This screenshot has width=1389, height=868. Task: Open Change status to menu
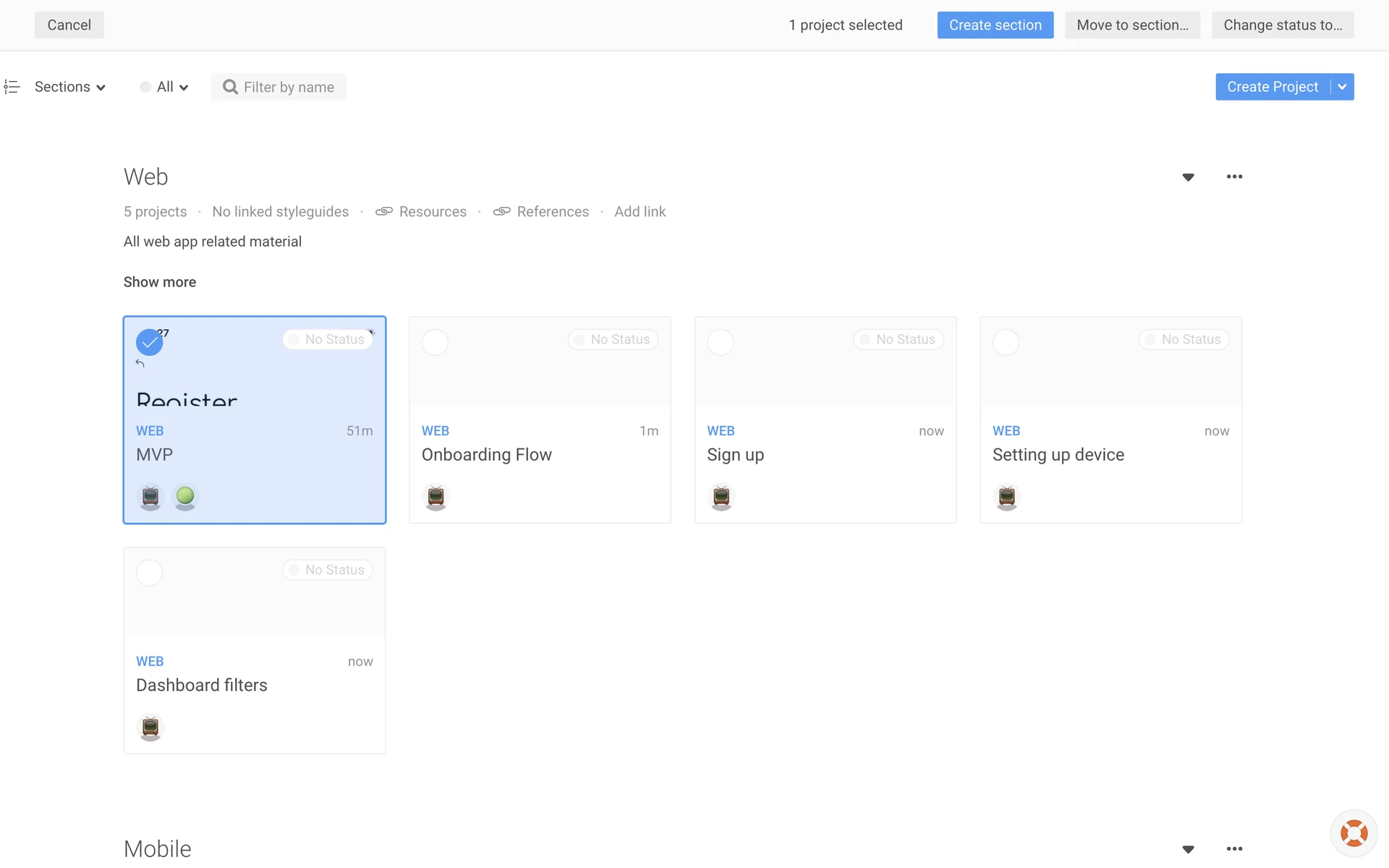1282,25
